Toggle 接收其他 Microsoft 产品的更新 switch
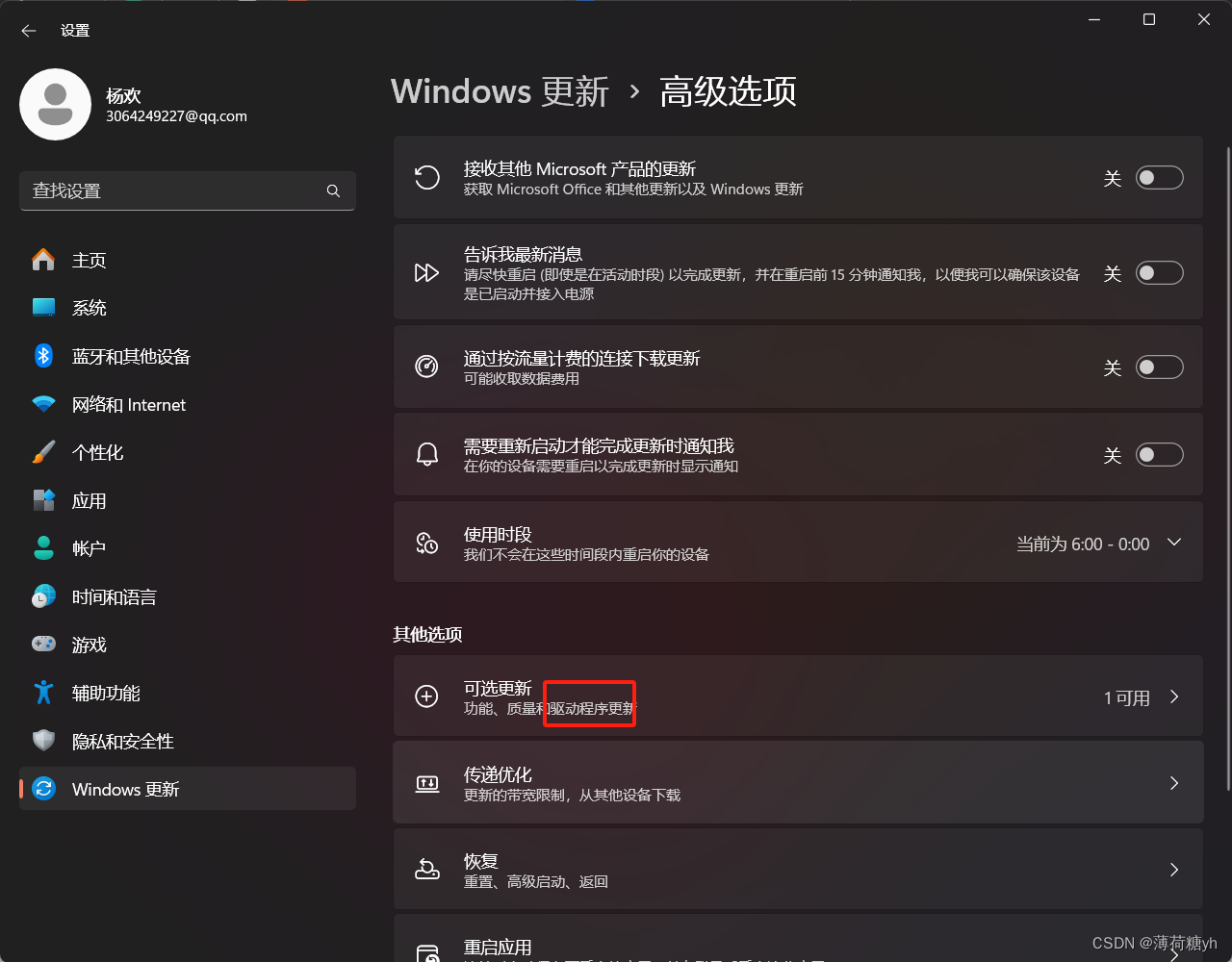The image size is (1232, 962). tap(1159, 178)
